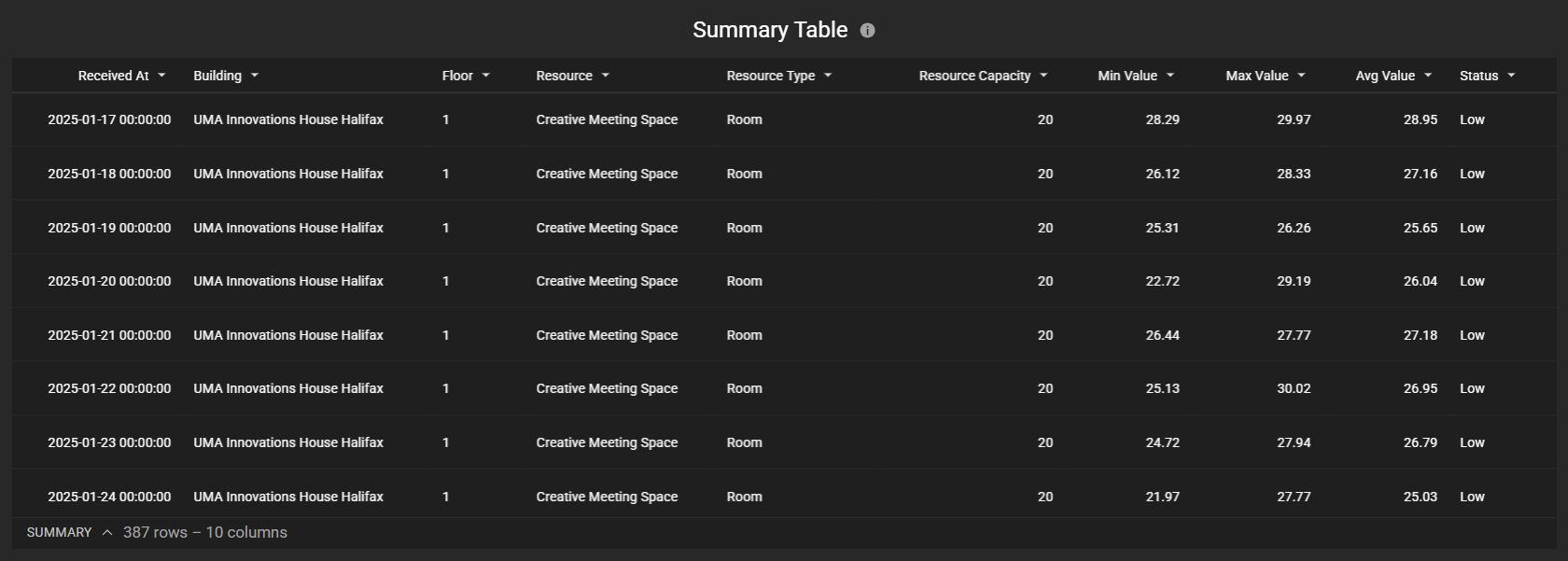Click the 387 rows – 10 columns text
Viewport: 1568px width, 561px height.
[205, 532]
